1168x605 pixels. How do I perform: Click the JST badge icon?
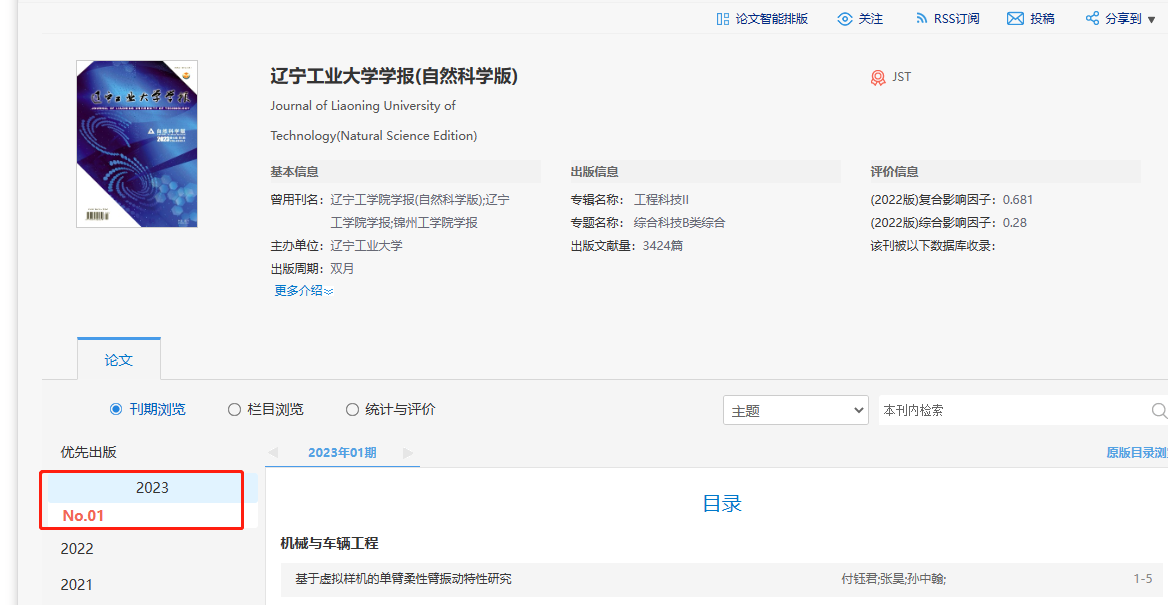tap(878, 77)
